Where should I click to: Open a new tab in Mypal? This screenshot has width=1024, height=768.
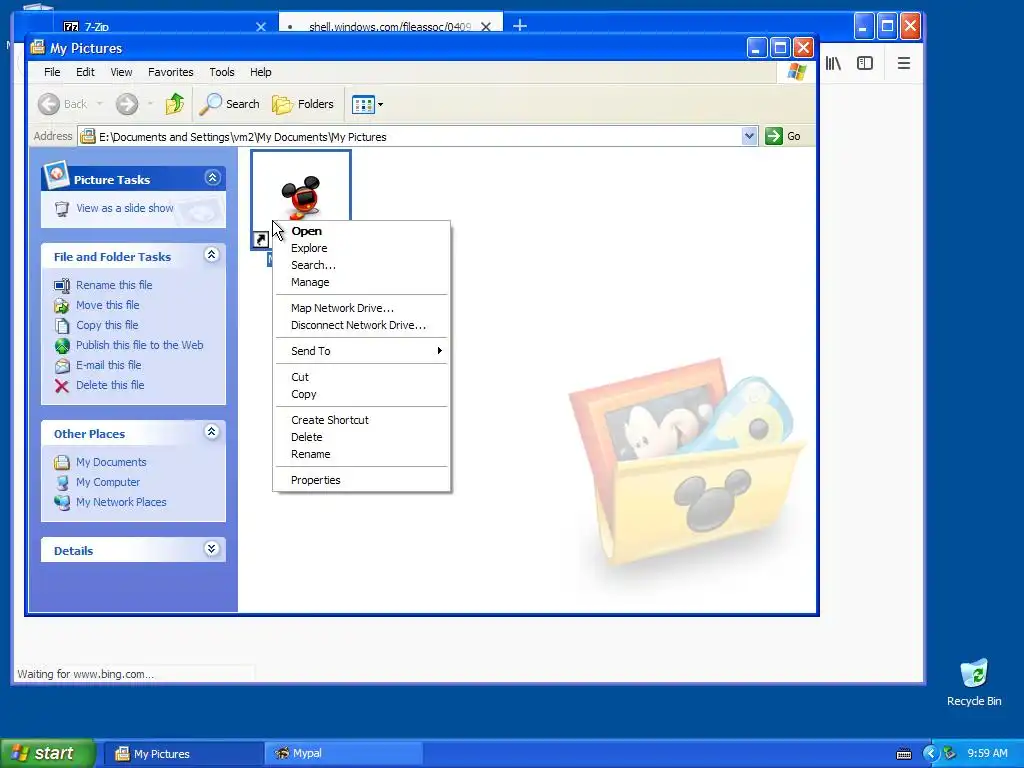point(520,25)
